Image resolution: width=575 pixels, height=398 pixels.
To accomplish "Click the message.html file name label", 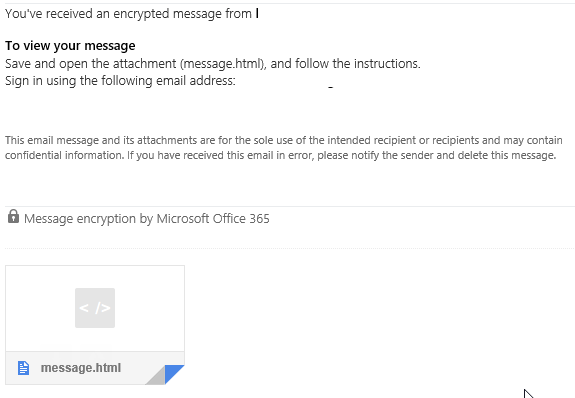I will point(81,368).
